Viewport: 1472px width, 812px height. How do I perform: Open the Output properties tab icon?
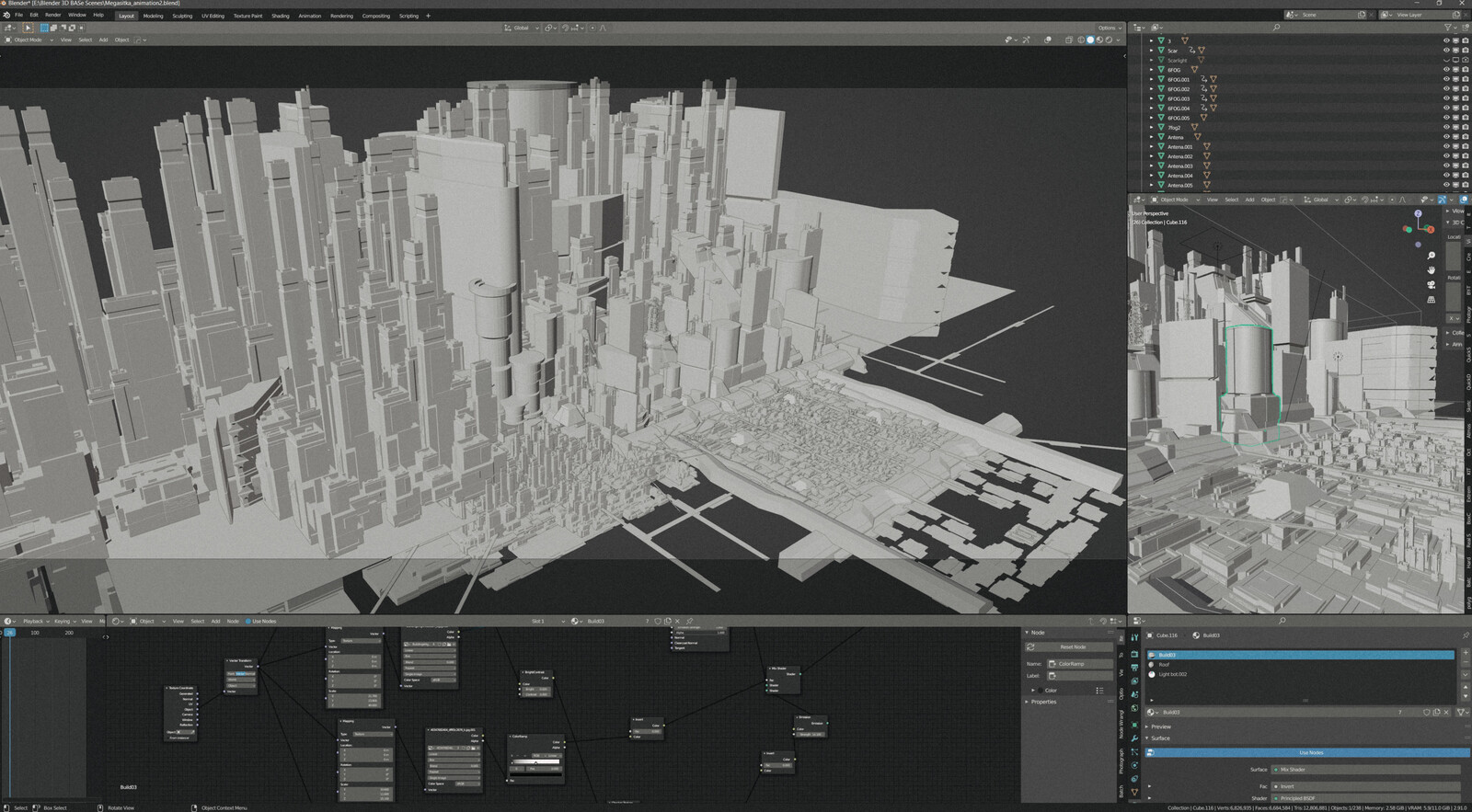click(1134, 668)
